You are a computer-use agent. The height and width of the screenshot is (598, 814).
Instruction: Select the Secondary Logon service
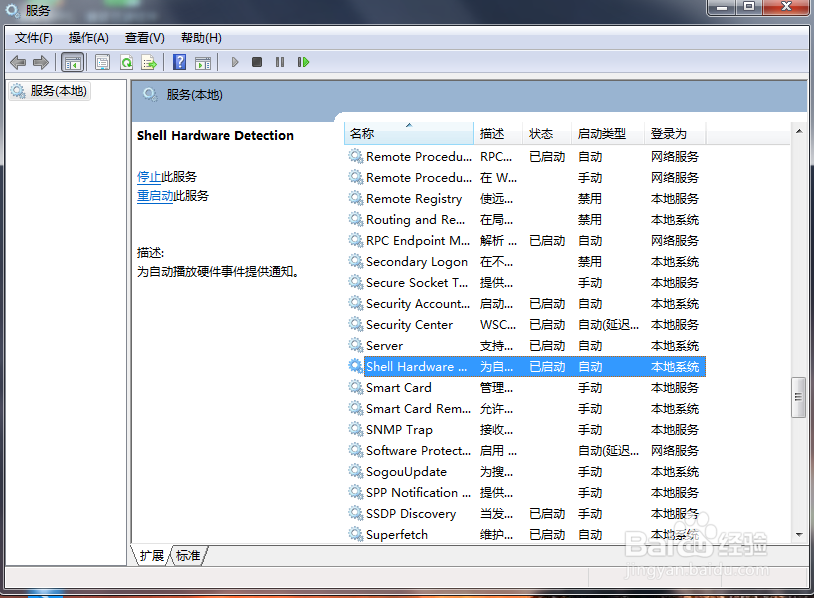(x=525, y=262)
